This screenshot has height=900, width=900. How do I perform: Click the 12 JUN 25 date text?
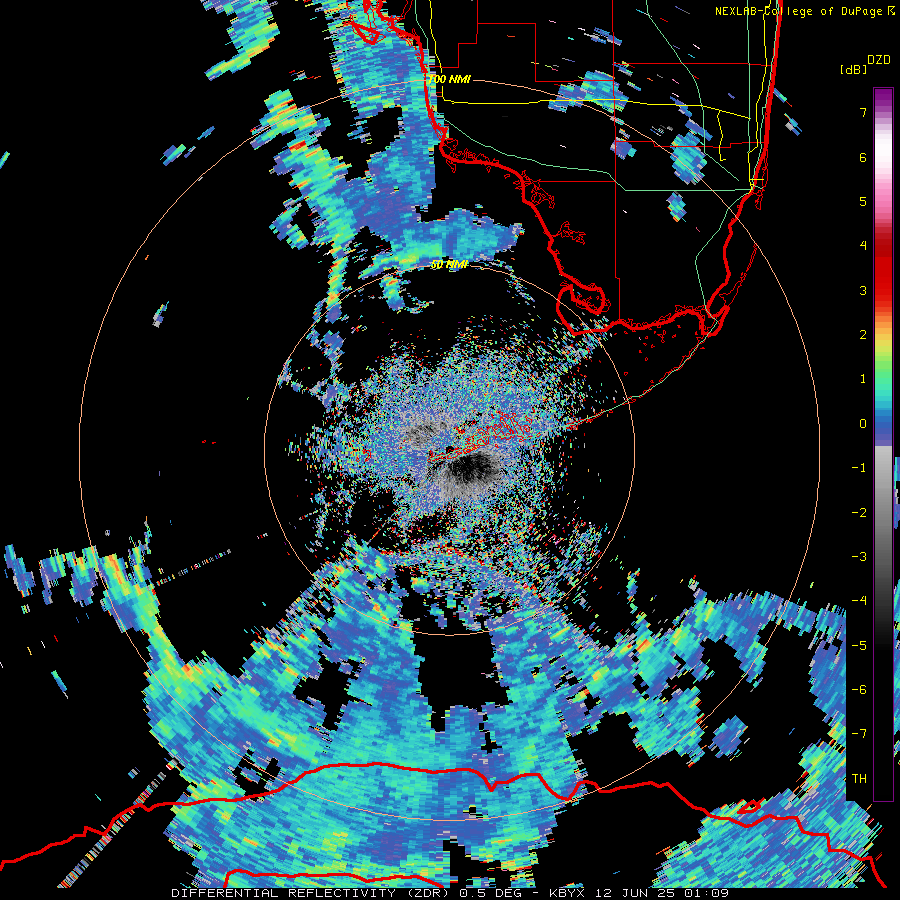[634, 893]
